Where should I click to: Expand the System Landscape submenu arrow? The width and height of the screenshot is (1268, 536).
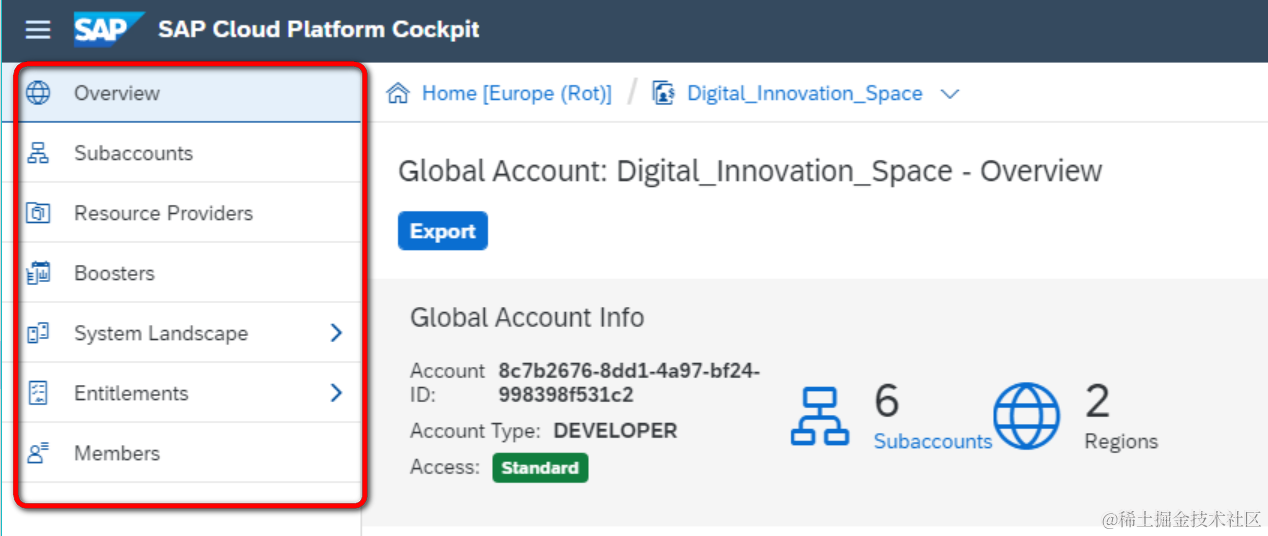coord(336,333)
